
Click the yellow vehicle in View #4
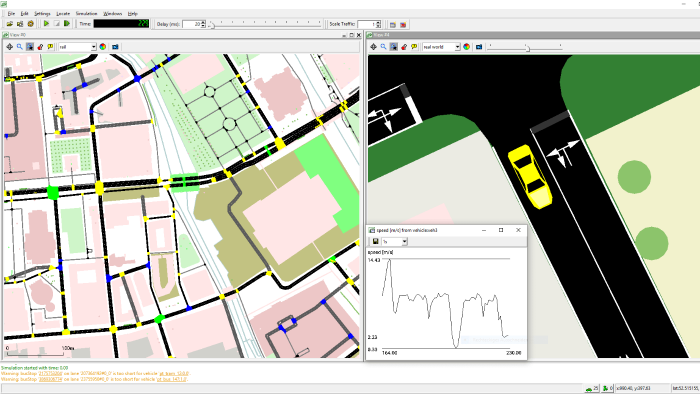530,176
